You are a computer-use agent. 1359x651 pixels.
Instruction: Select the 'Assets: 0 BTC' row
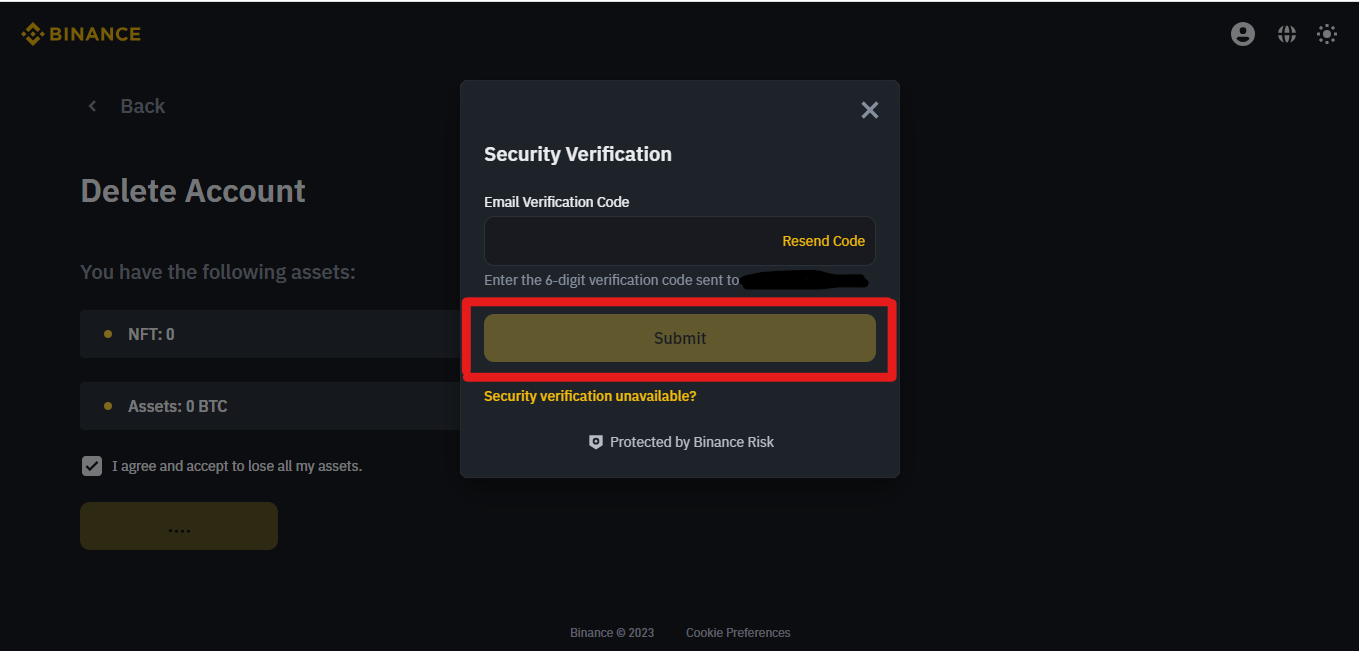click(x=270, y=406)
